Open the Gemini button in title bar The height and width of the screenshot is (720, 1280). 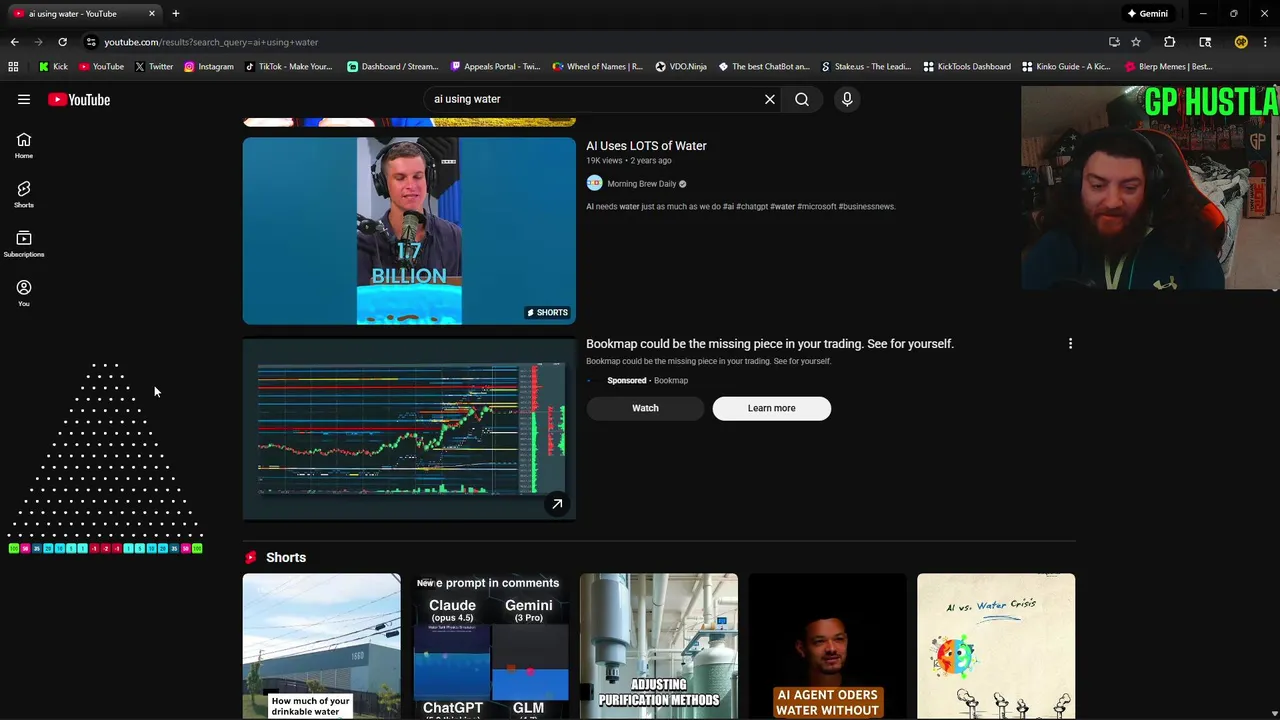tap(1148, 14)
